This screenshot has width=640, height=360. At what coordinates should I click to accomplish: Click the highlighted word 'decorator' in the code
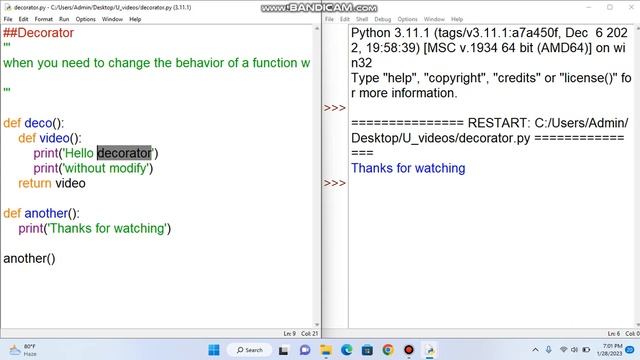tap(124, 153)
